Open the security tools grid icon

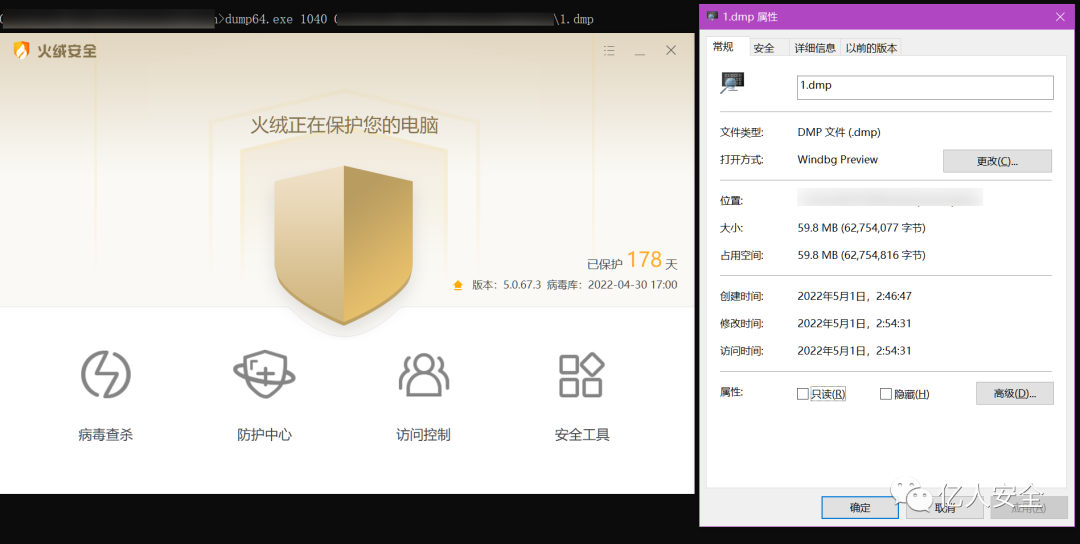[x=581, y=375]
